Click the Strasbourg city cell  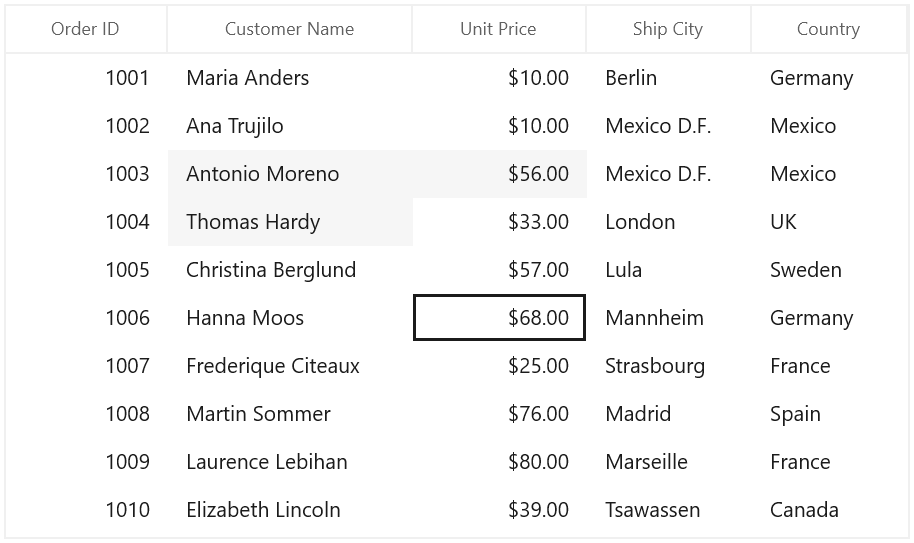[x=669, y=366]
